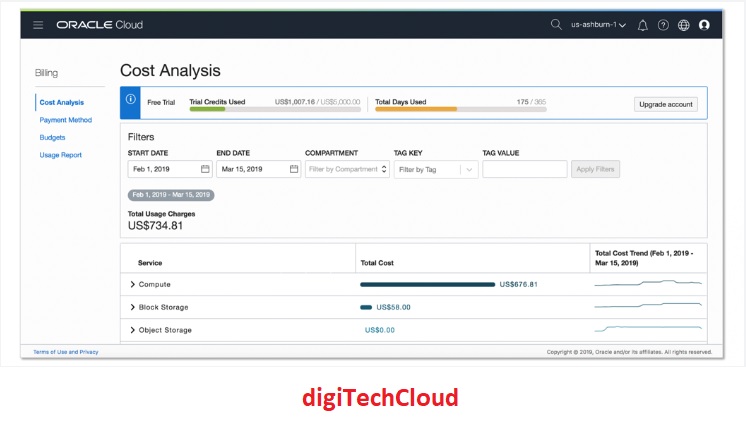The image size is (746, 440).
Task: Click Compute cost value US$676.81
Action: [x=518, y=284]
